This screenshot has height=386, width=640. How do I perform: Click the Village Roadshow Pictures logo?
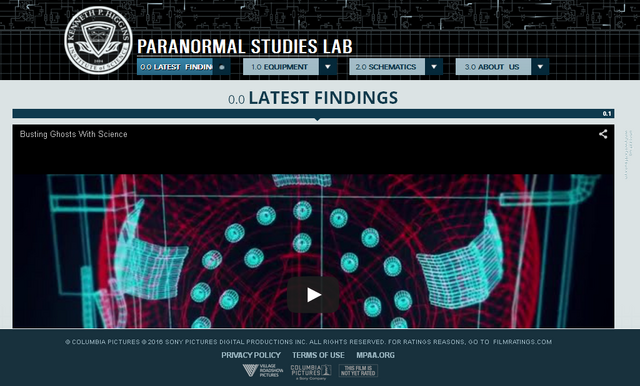tap(263, 370)
